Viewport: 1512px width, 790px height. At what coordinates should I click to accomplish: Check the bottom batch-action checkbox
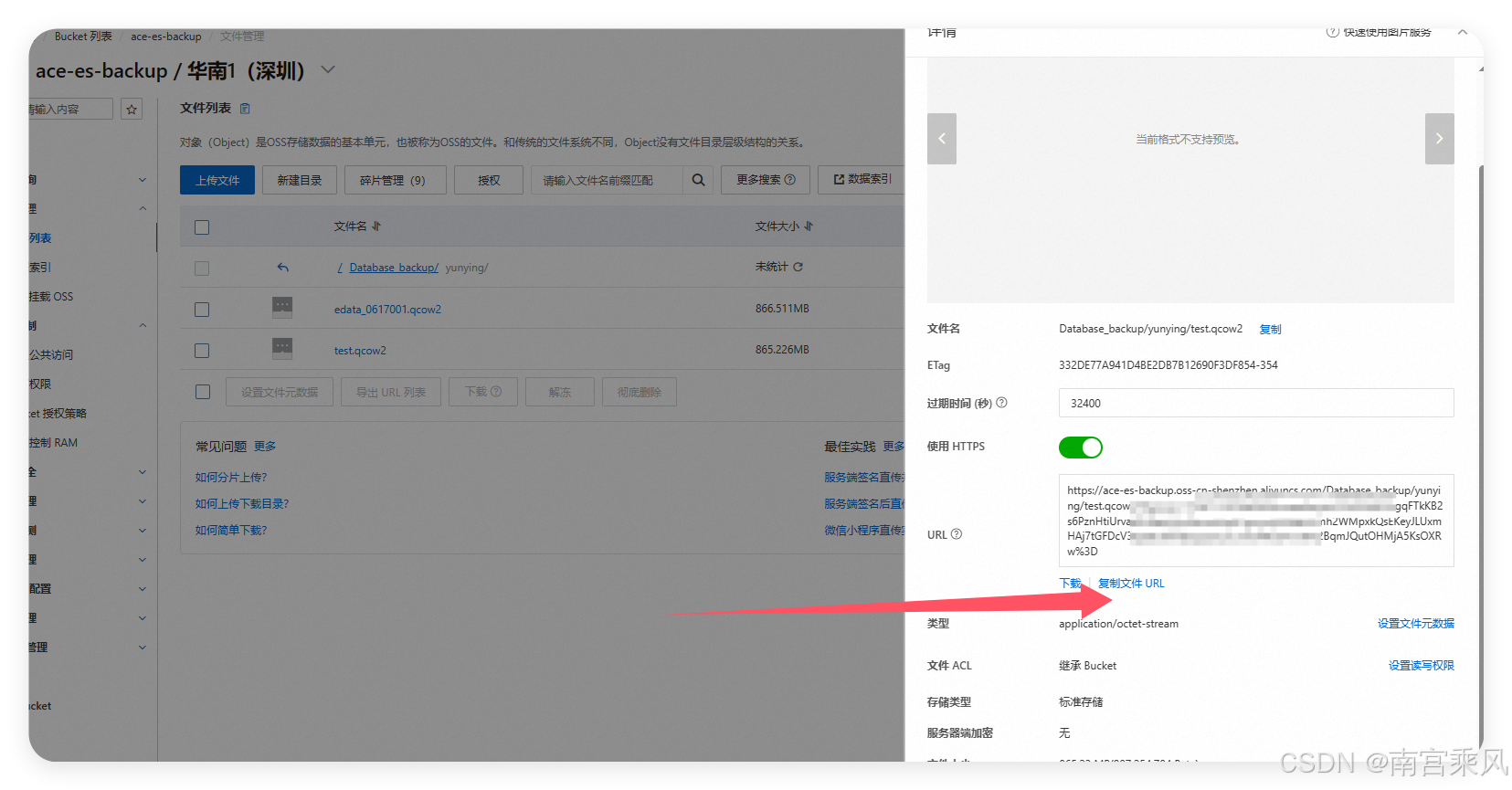(203, 392)
